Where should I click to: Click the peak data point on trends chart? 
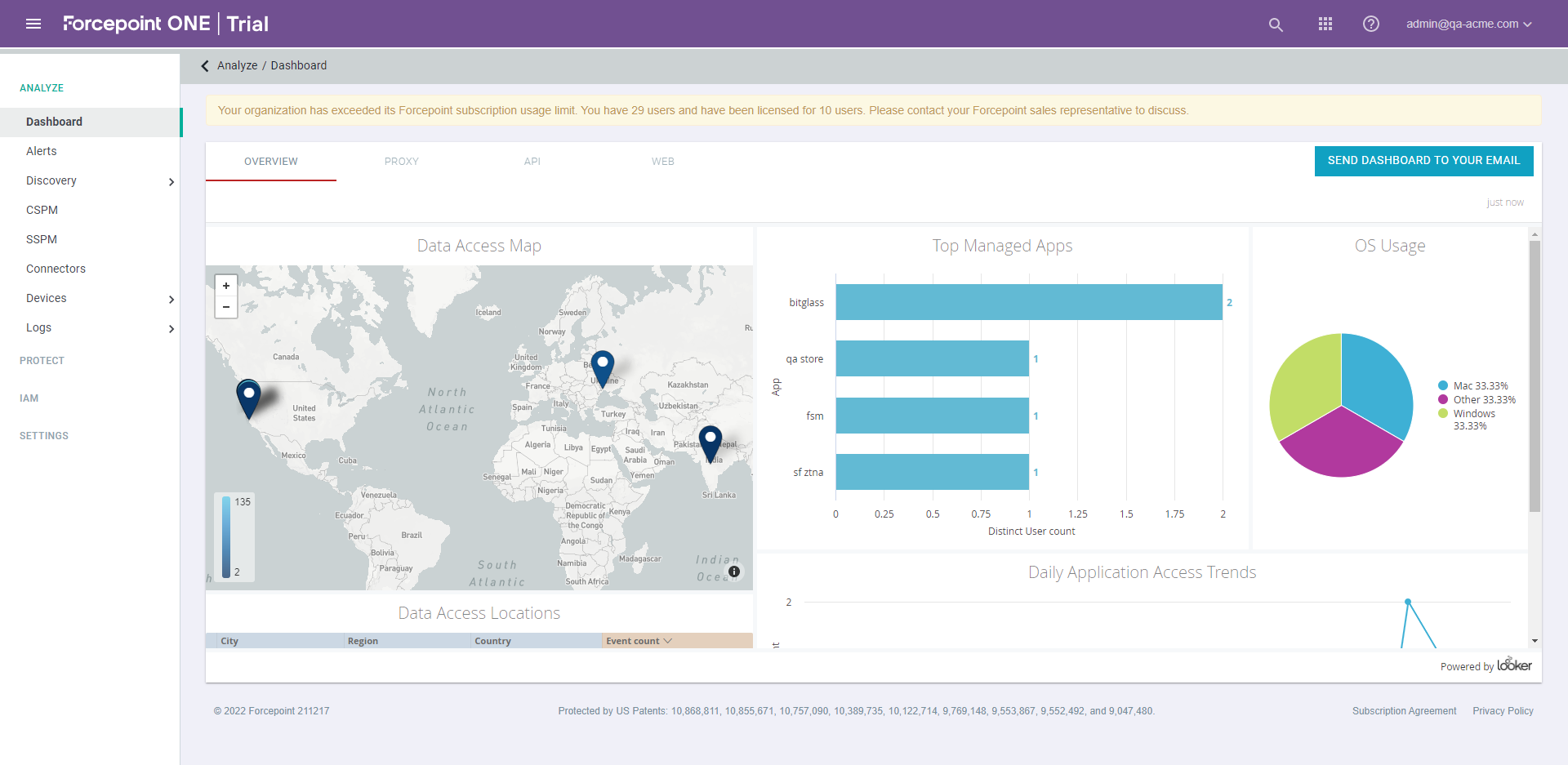click(x=1408, y=602)
